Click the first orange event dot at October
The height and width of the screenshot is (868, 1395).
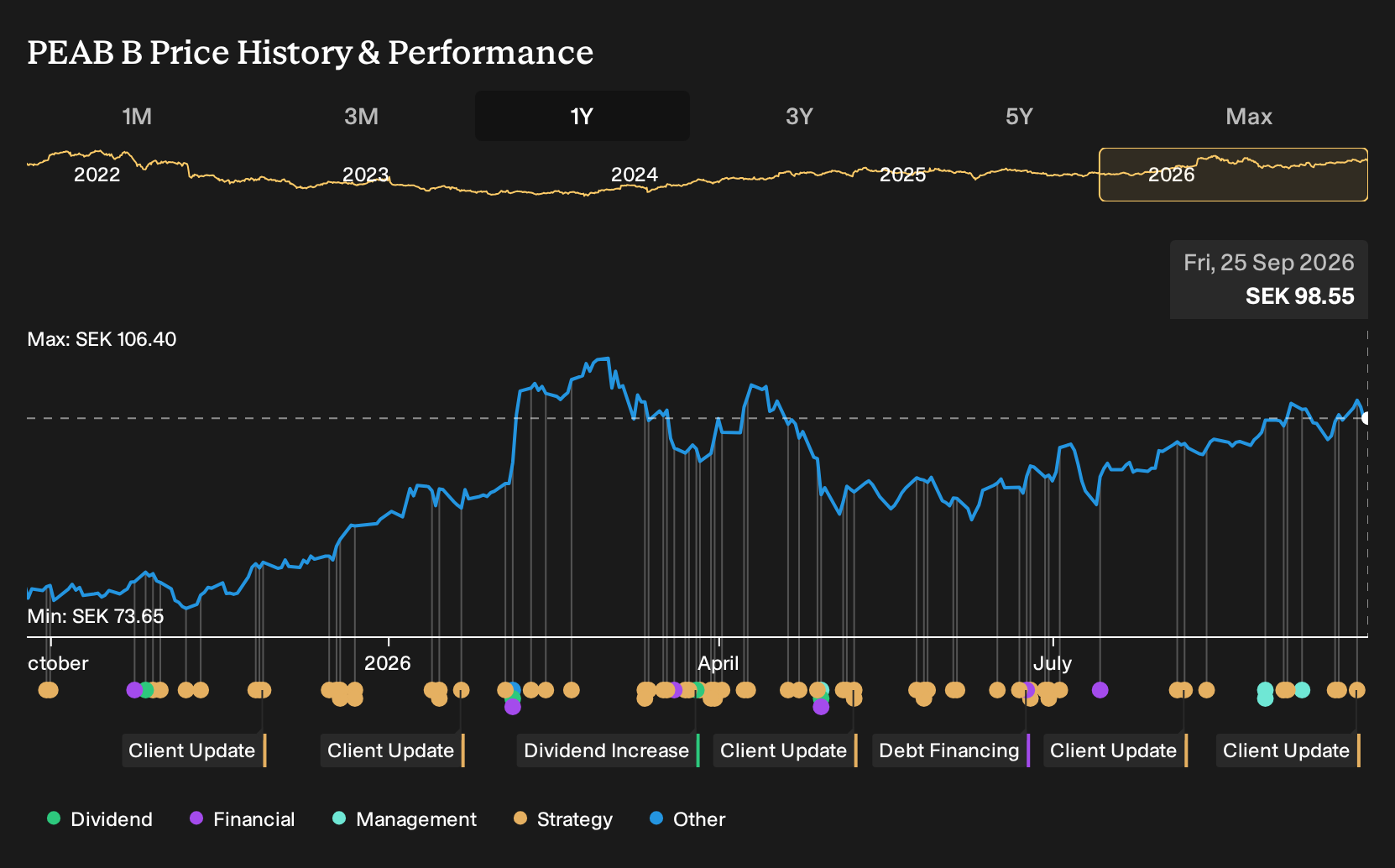click(48, 690)
